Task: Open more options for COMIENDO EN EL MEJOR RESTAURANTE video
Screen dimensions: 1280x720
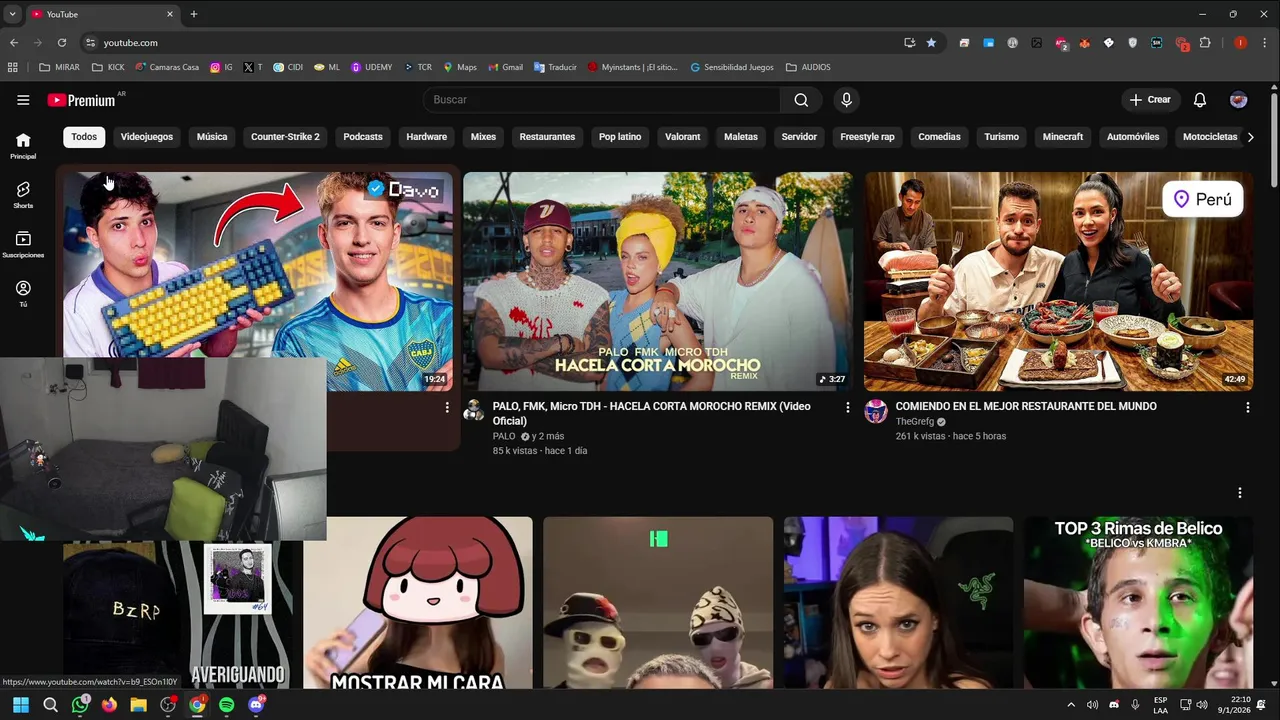Action: (x=1247, y=407)
